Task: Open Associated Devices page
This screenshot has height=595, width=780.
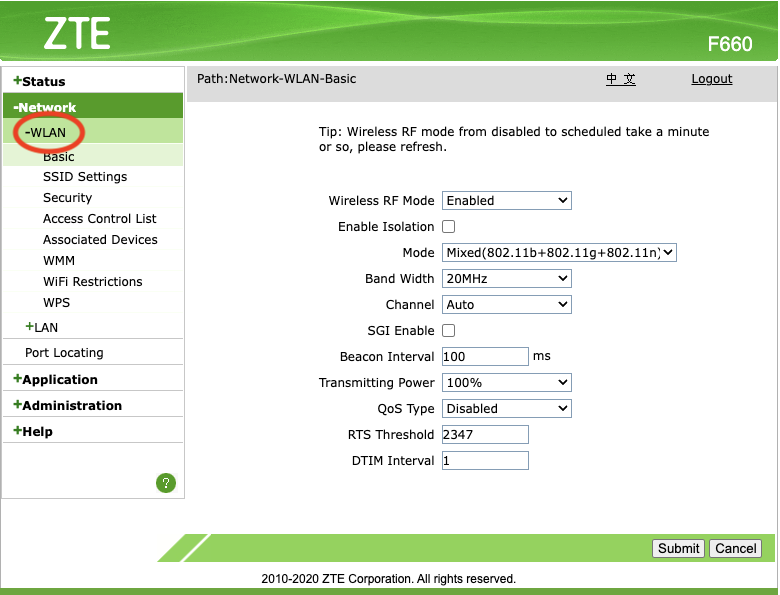Action: click(100, 239)
